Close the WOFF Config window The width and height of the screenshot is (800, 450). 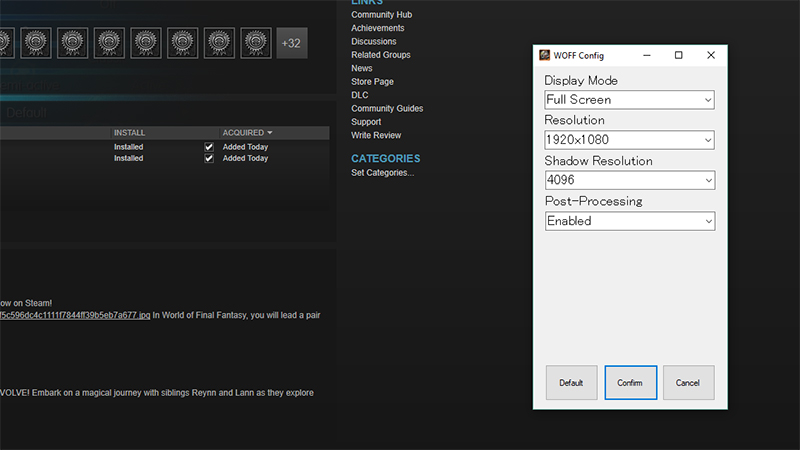coord(711,55)
